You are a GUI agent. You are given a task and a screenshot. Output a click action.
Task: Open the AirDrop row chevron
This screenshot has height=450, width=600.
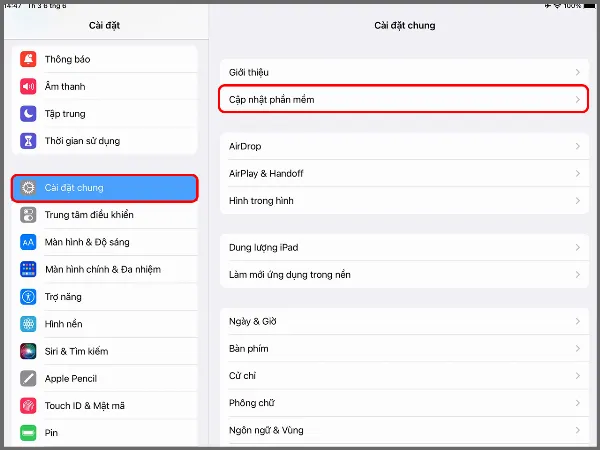[x=577, y=146]
